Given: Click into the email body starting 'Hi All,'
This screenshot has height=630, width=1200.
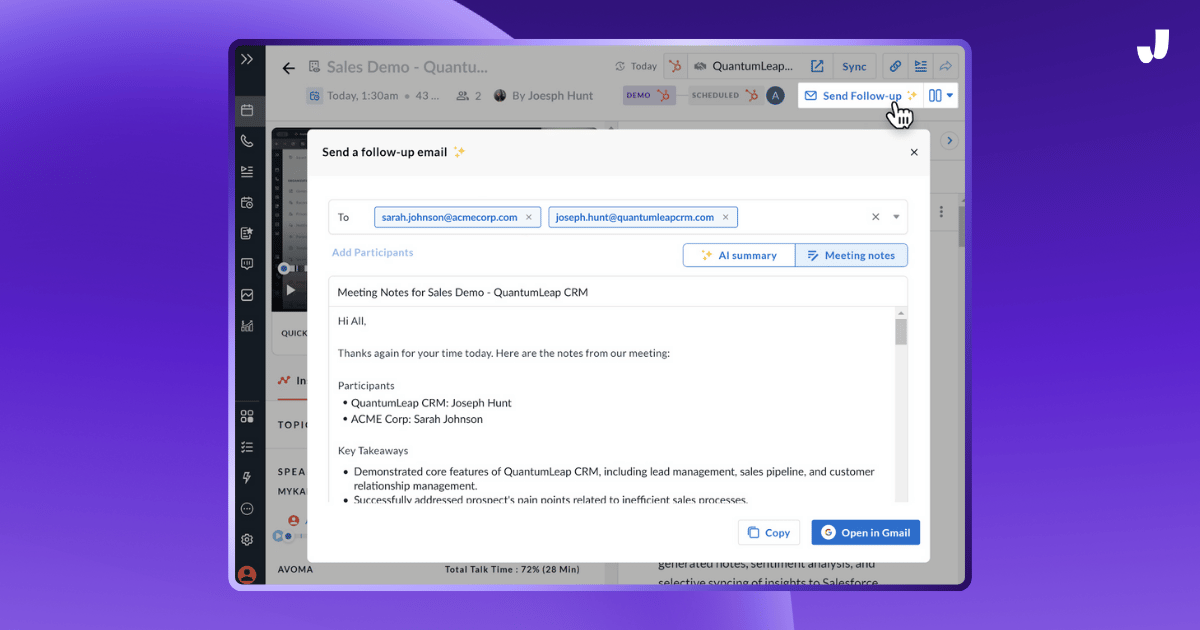Looking at the screenshot, I should tap(611, 404).
